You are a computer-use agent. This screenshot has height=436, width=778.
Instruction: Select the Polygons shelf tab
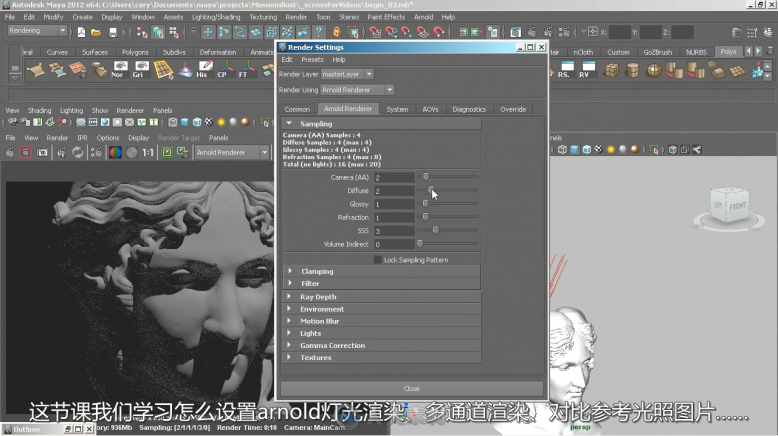(135, 52)
